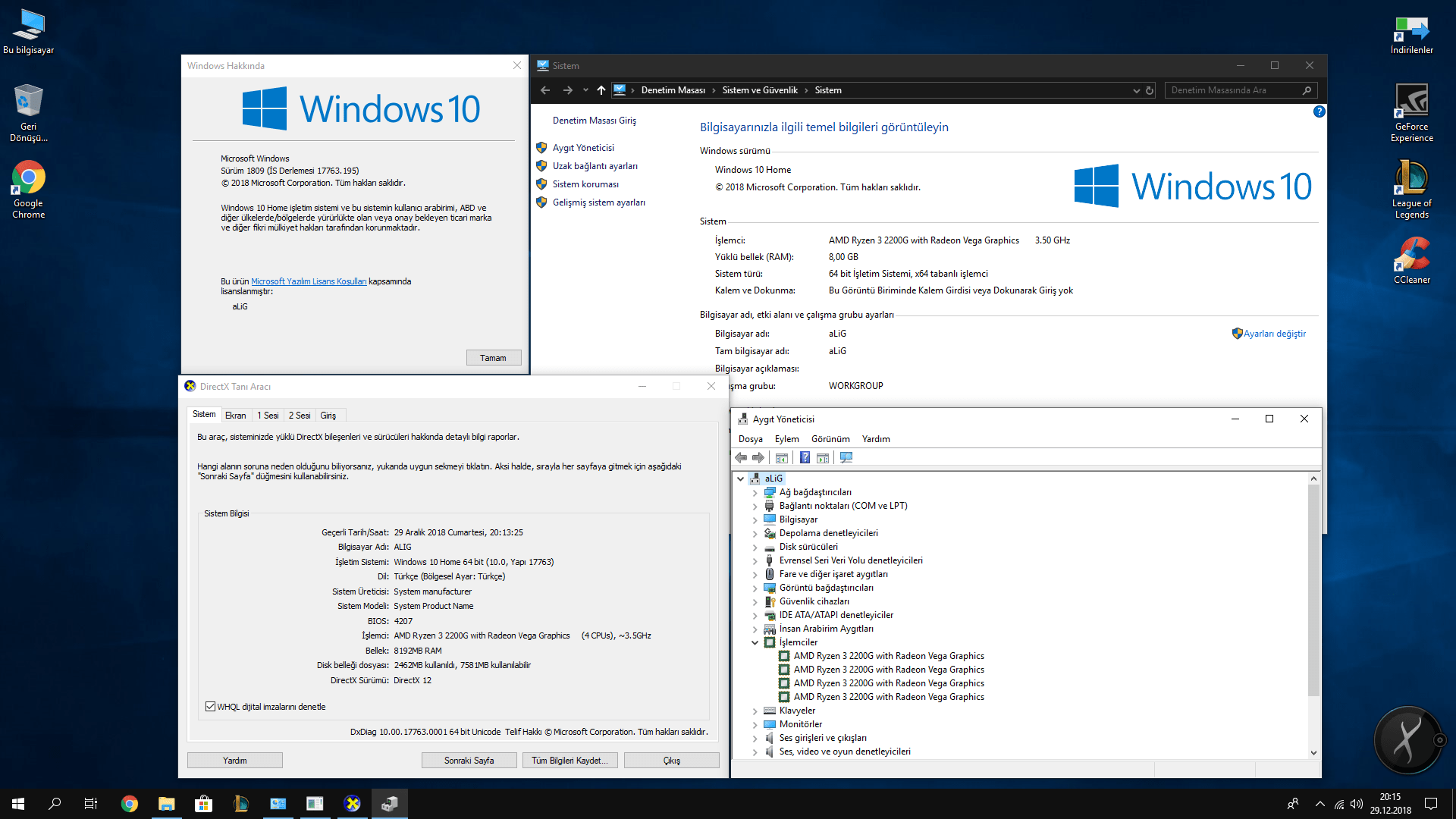The image size is (1456, 819).
Task: Toggle WHQL dijital imzalarını denetle checkbox
Action: pos(210,707)
